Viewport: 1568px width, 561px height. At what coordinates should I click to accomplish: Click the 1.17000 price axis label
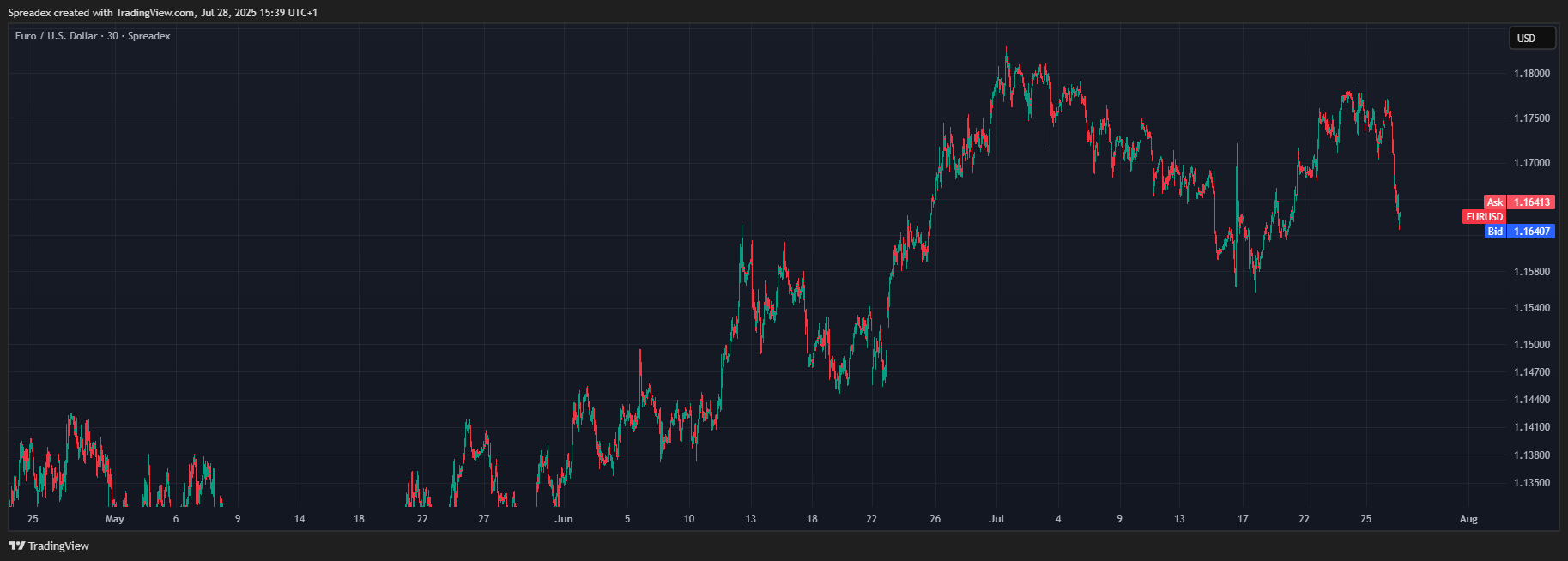[1532, 163]
